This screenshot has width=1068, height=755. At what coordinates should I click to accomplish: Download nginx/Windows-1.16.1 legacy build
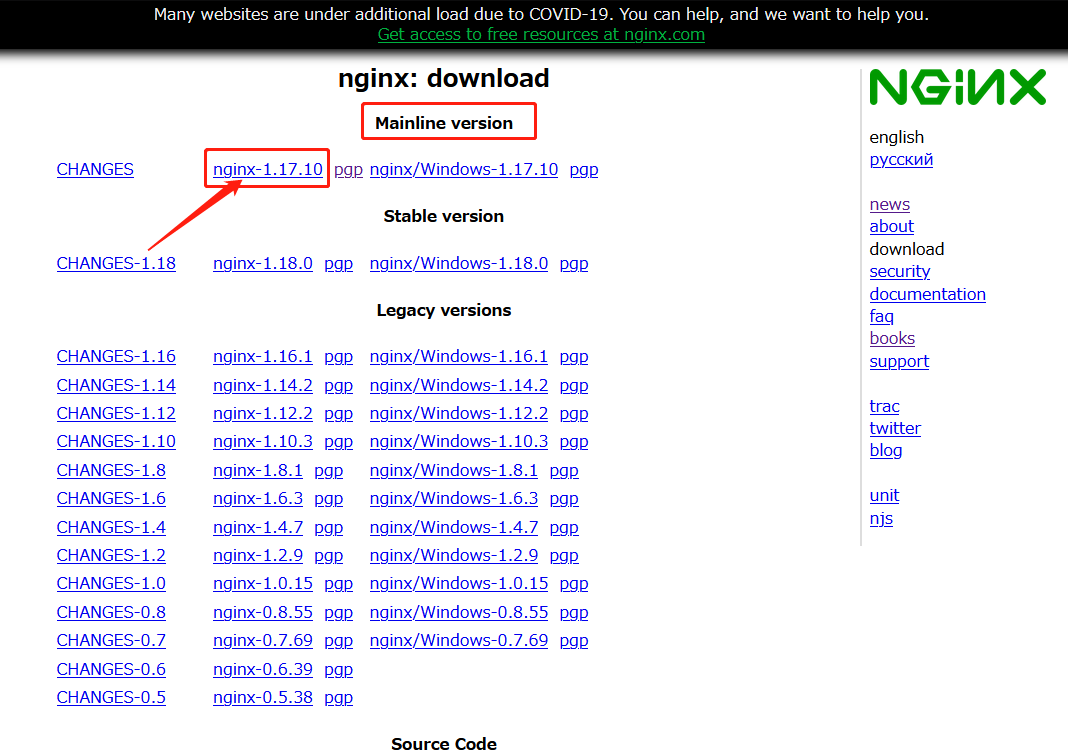[x=458, y=357]
